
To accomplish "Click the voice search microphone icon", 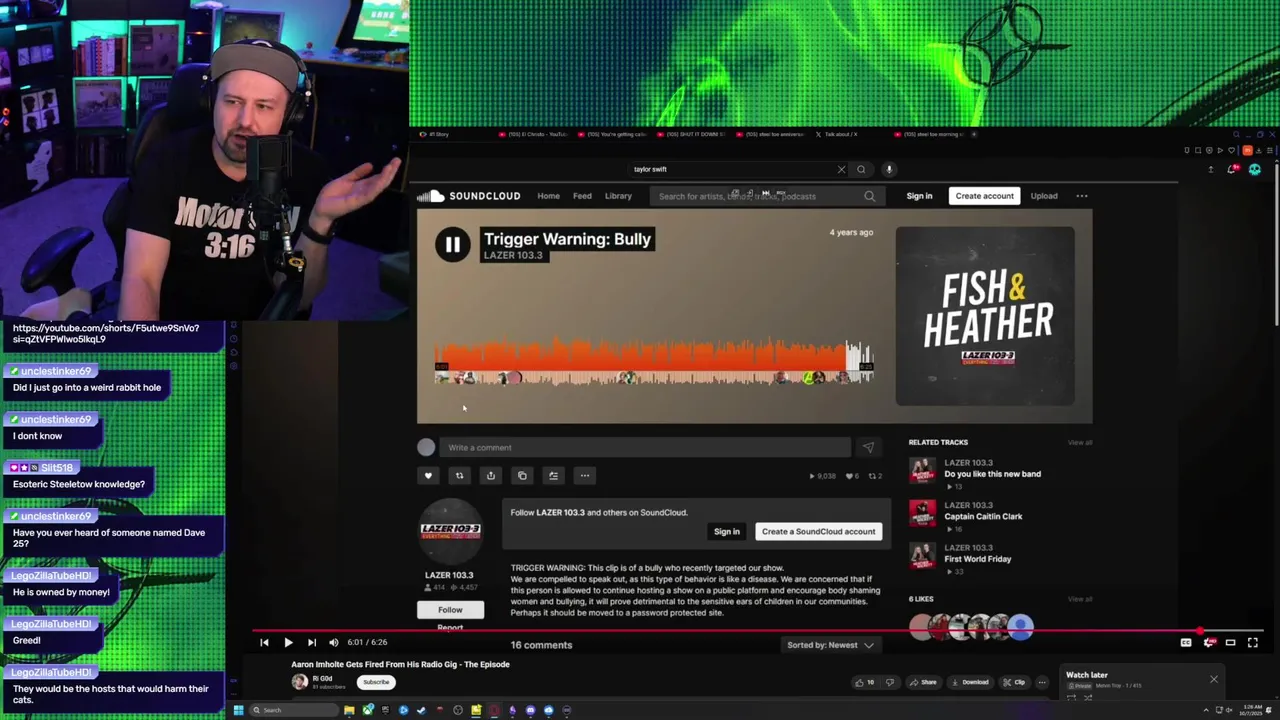I will [x=889, y=169].
